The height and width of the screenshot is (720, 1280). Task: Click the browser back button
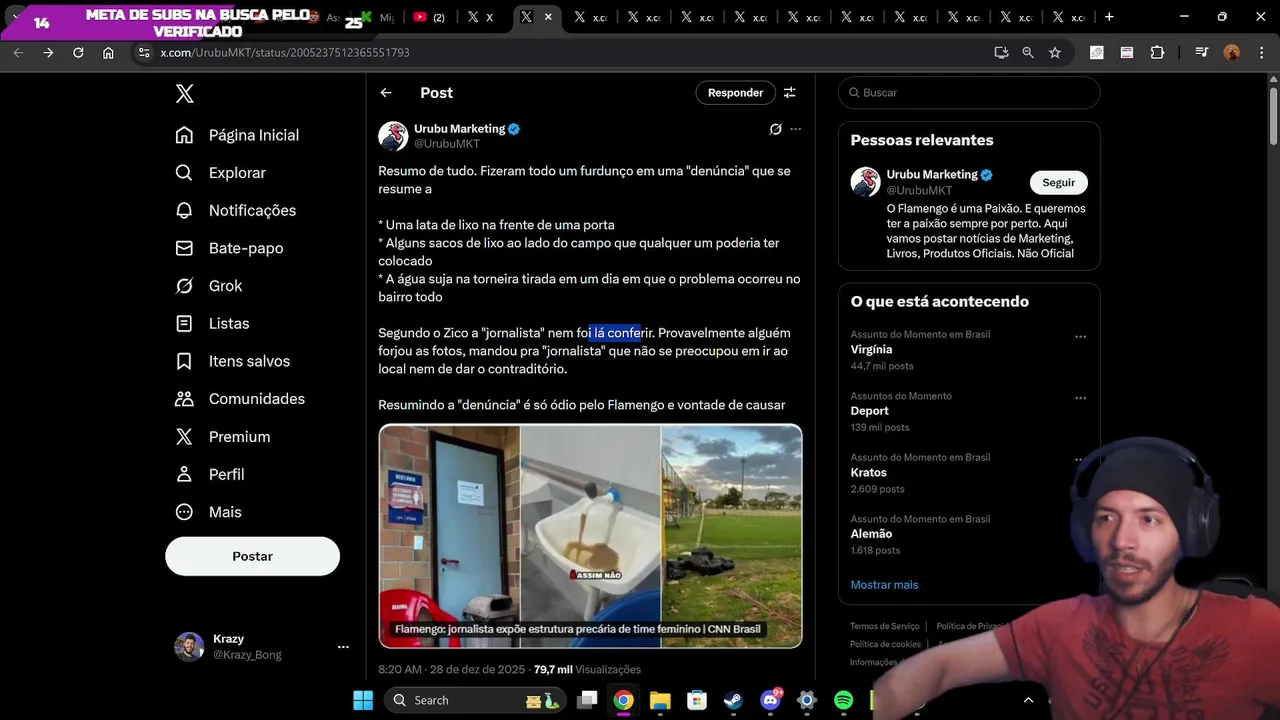tap(18, 53)
